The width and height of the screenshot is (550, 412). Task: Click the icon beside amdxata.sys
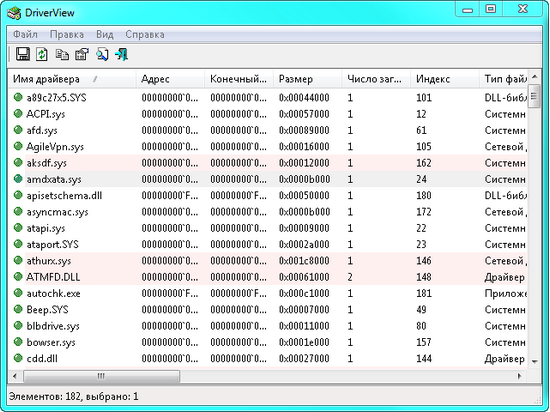click(18, 179)
